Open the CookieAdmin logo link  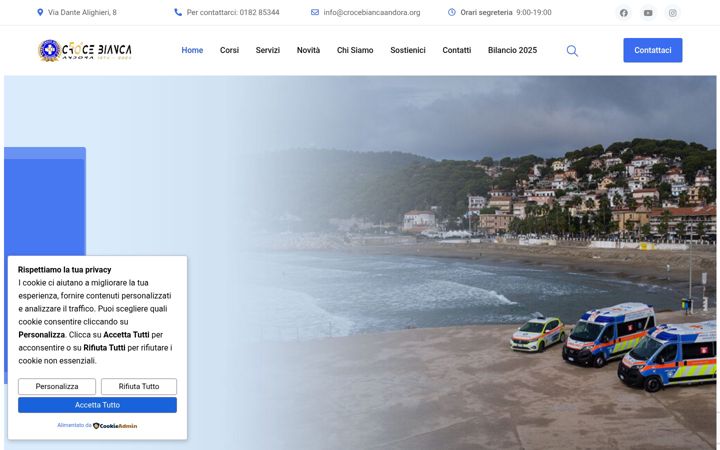click(x=115, y=426)
